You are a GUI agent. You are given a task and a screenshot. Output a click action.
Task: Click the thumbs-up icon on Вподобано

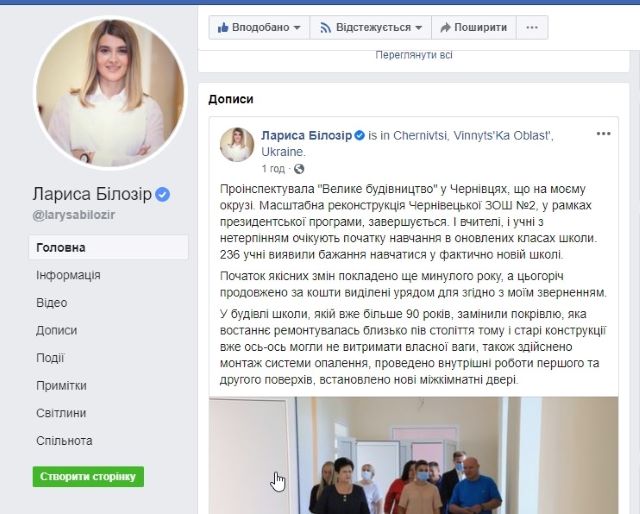tap(223, 27)
